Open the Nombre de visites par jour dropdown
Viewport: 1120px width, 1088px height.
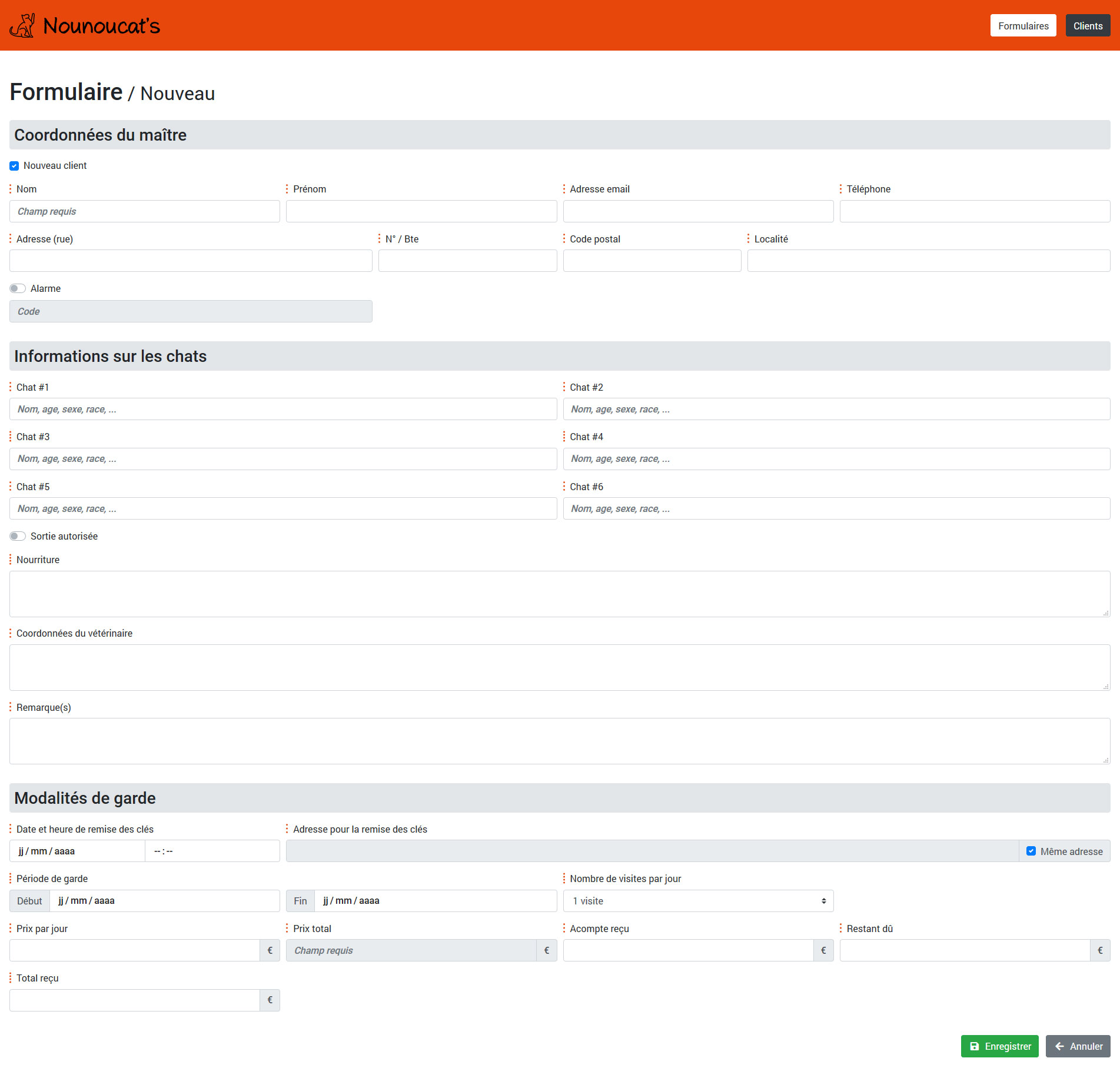pyautogui.click(x=698, y=901)
